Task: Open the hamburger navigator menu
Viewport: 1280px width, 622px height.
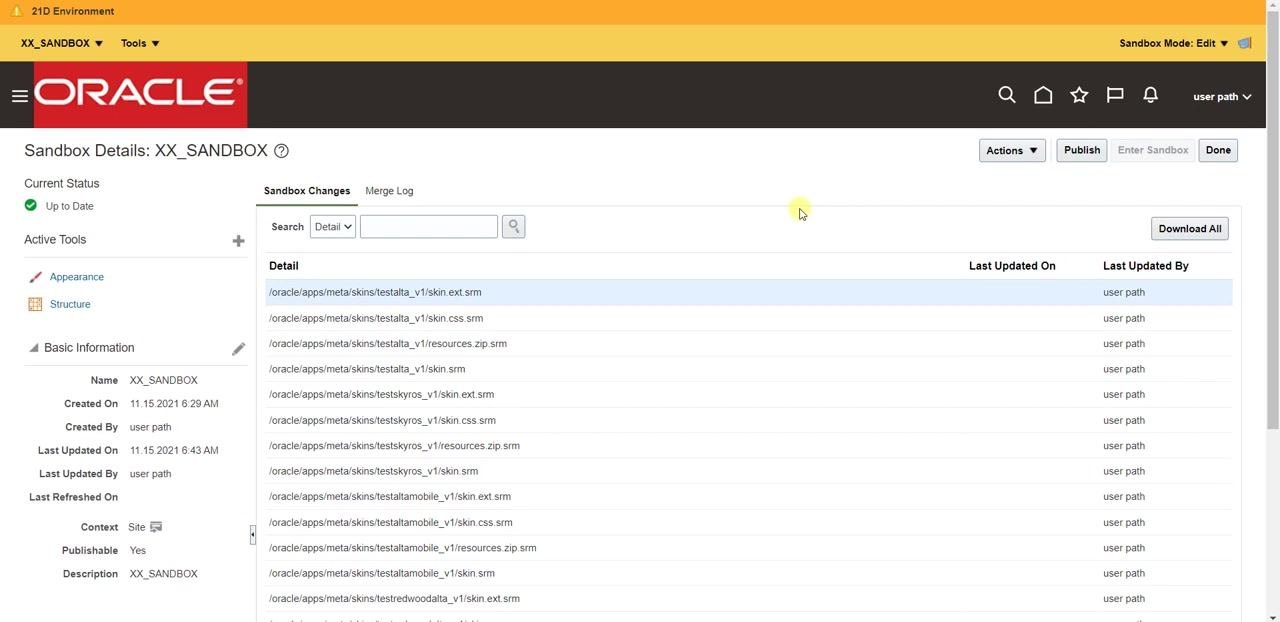Action: click(x=19, y=96)
